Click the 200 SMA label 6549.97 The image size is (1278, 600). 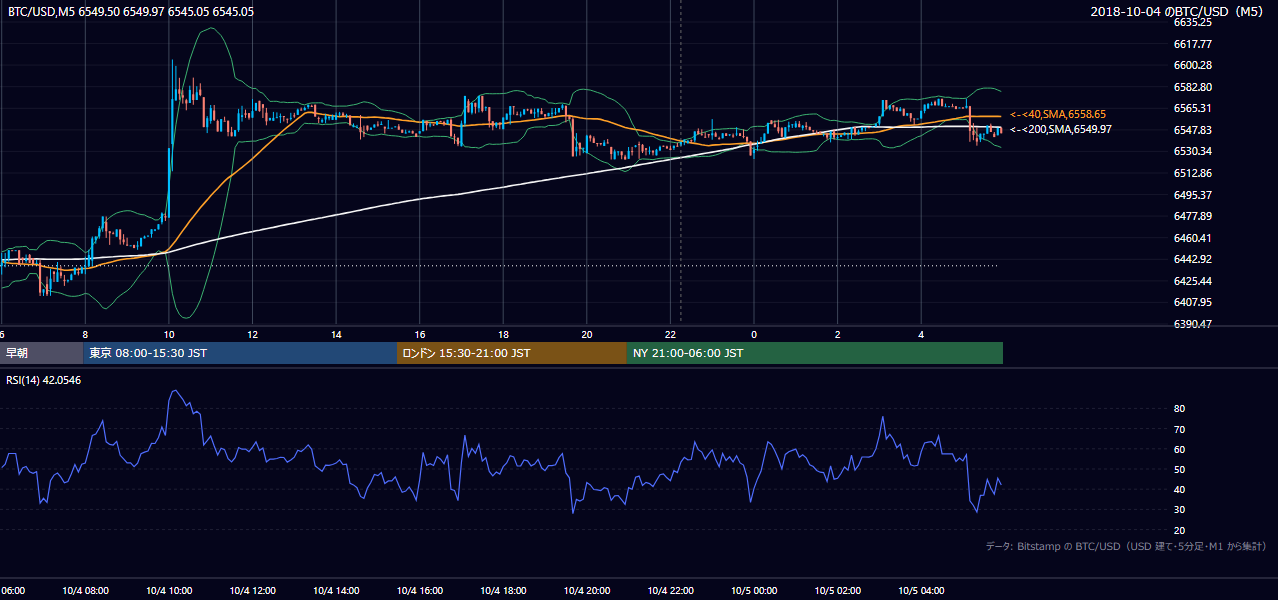point(1061,129)
